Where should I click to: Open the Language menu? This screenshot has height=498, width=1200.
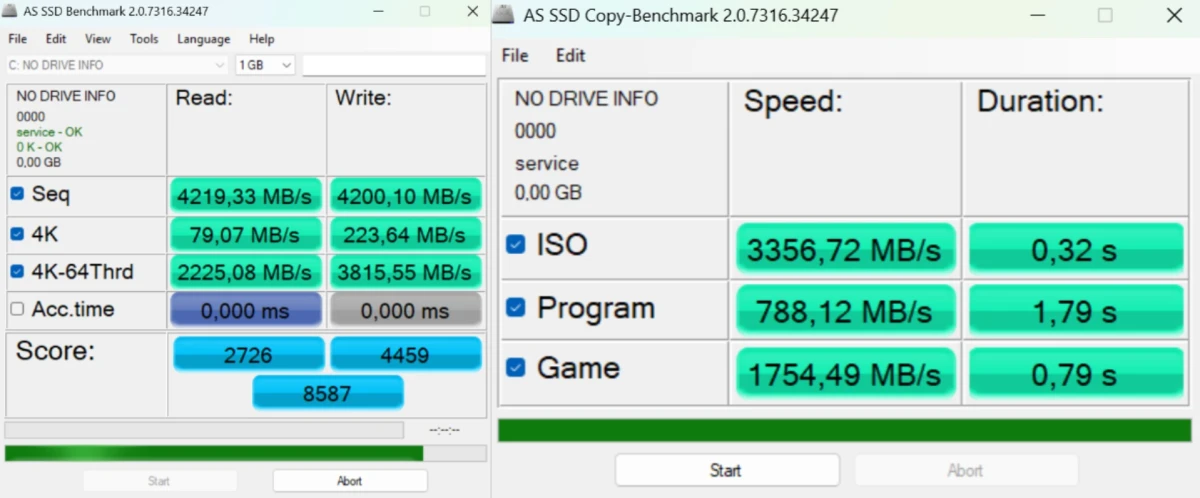203,39
